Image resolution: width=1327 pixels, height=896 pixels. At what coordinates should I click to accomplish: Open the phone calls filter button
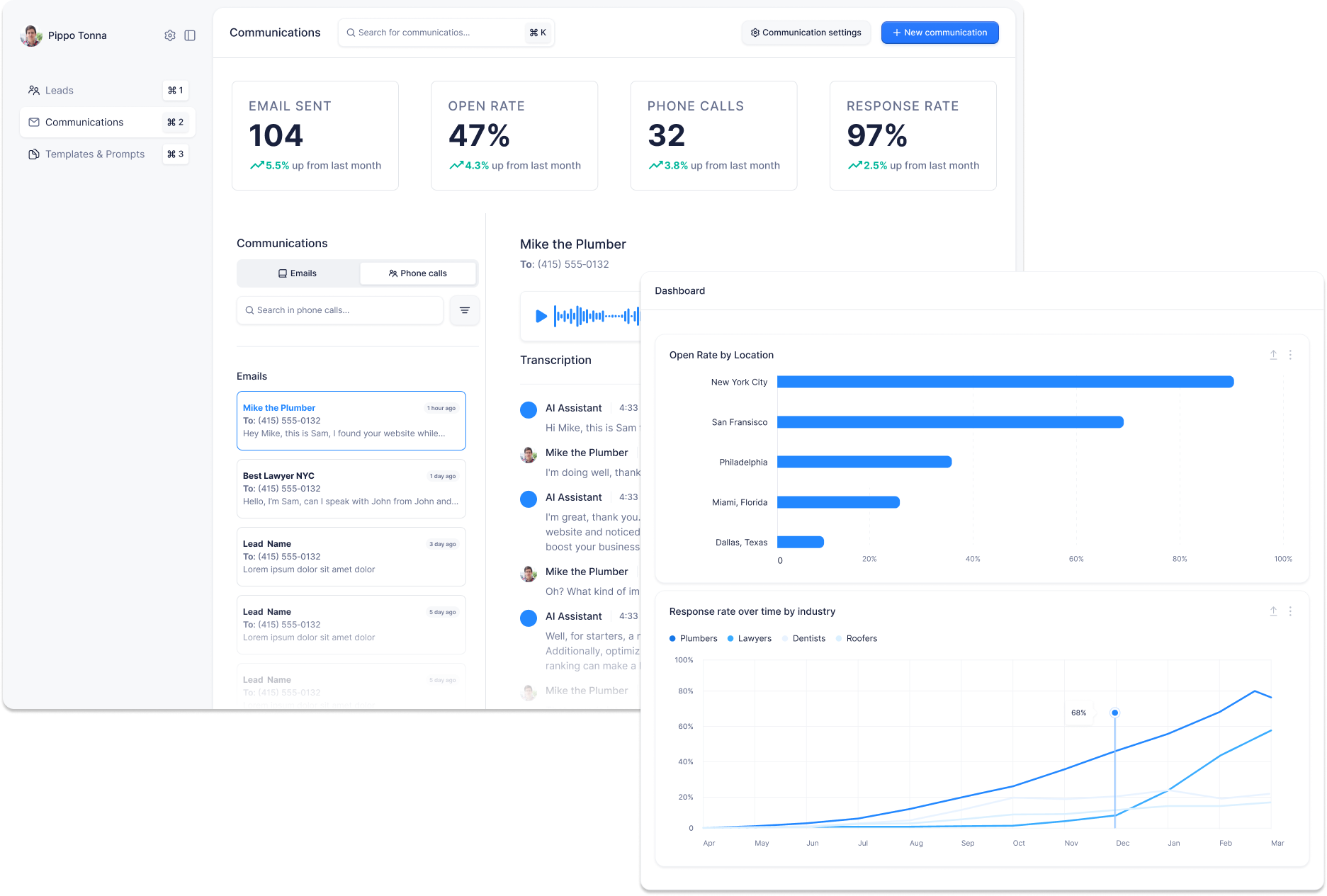465,310
